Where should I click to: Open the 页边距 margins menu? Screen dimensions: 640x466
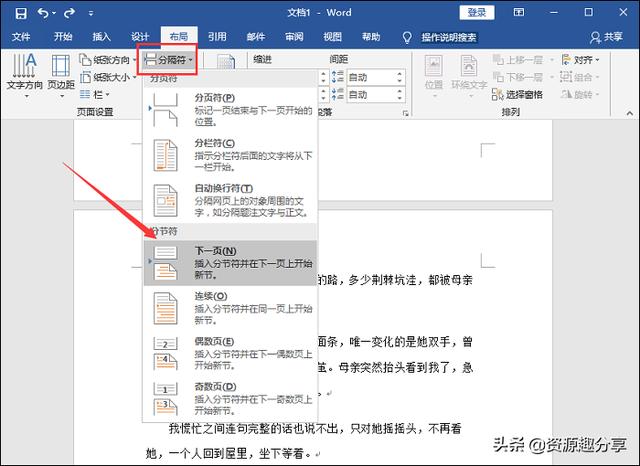click(x=61, y=76)
